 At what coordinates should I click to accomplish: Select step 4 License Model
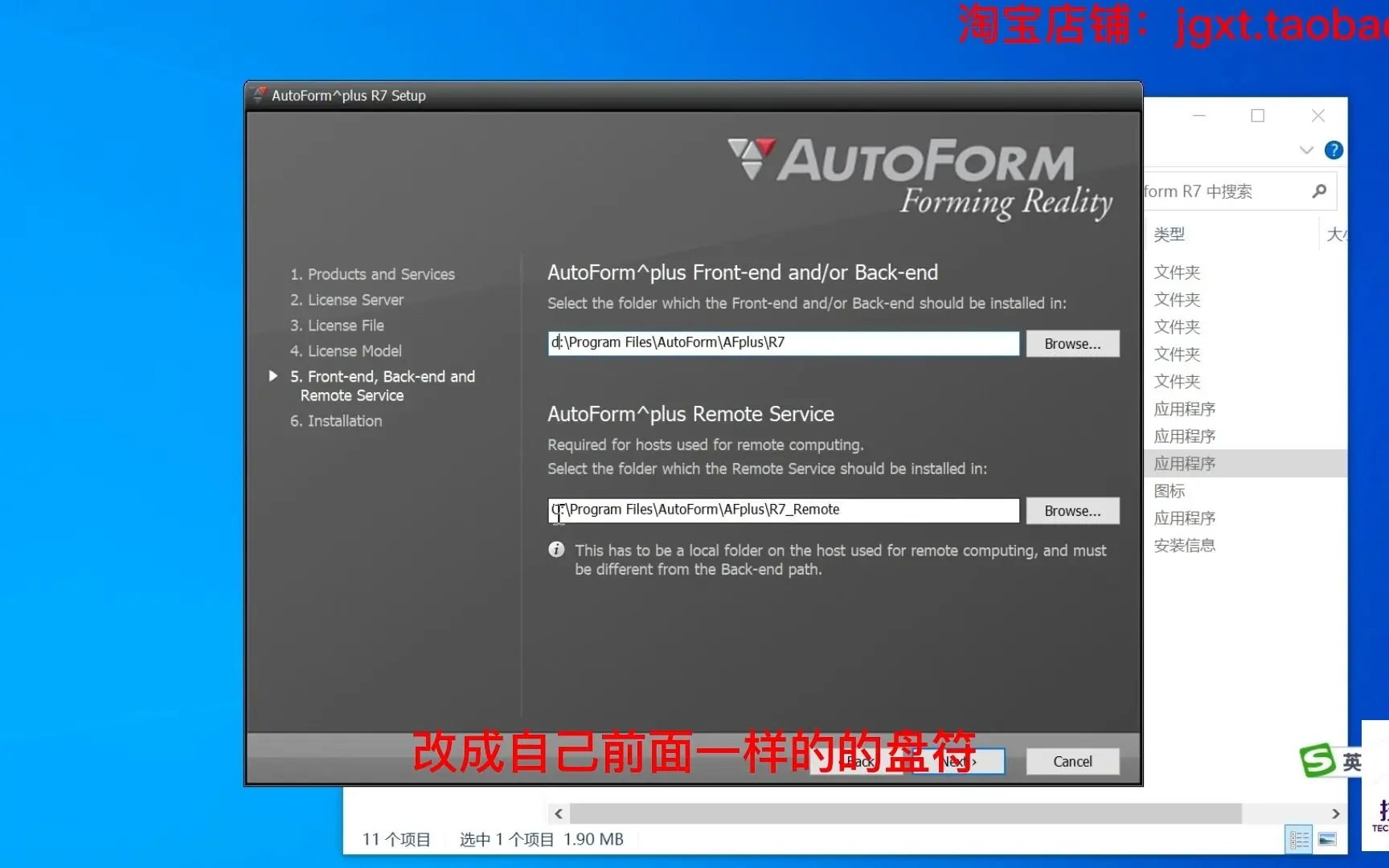(346, 351)
